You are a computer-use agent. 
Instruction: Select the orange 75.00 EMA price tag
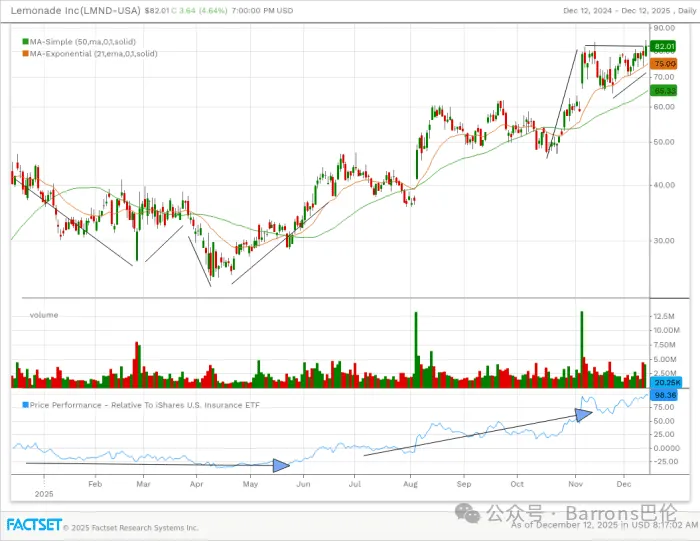coord(664,63)
